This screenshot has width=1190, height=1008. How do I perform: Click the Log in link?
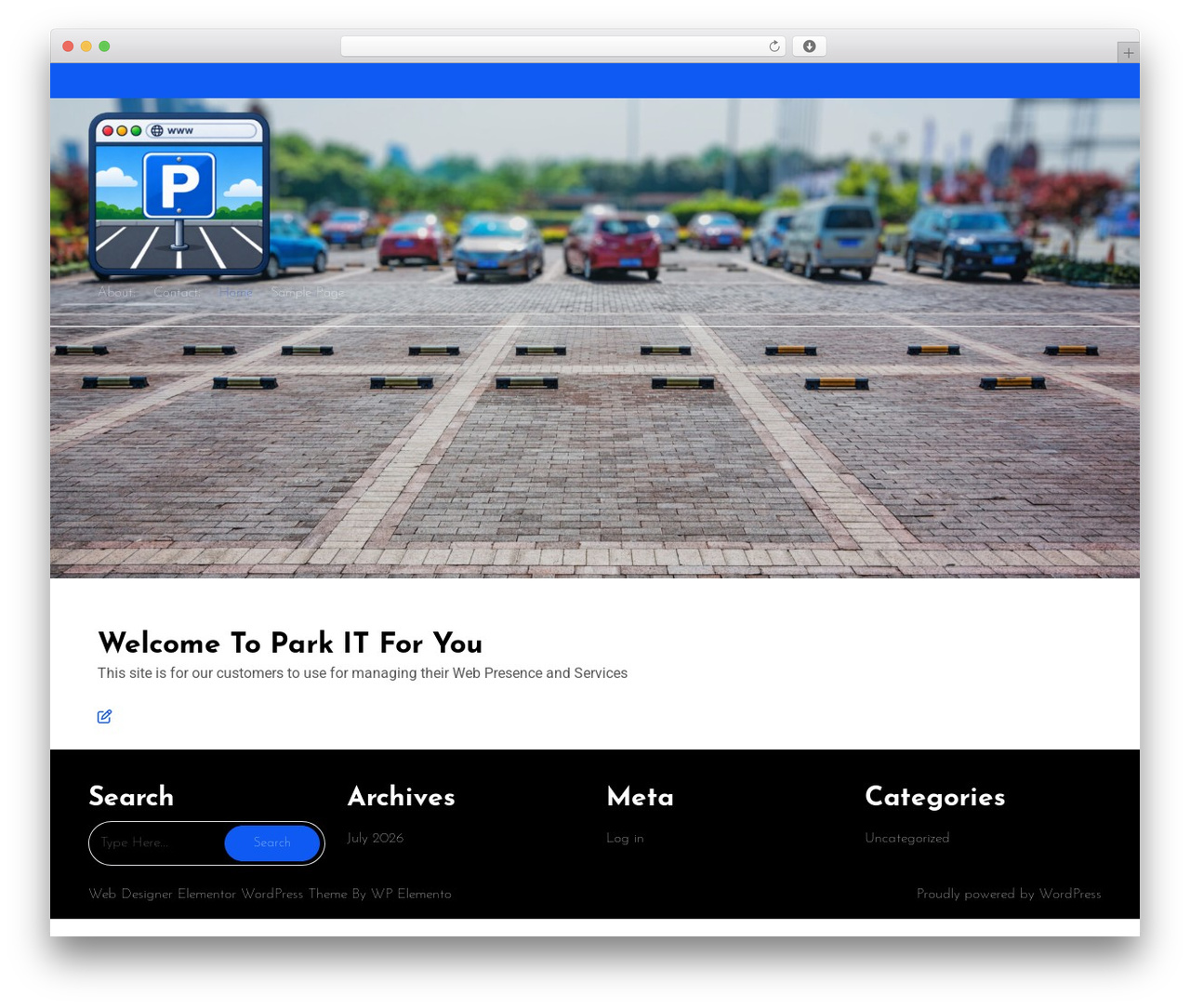coord(625,838)
